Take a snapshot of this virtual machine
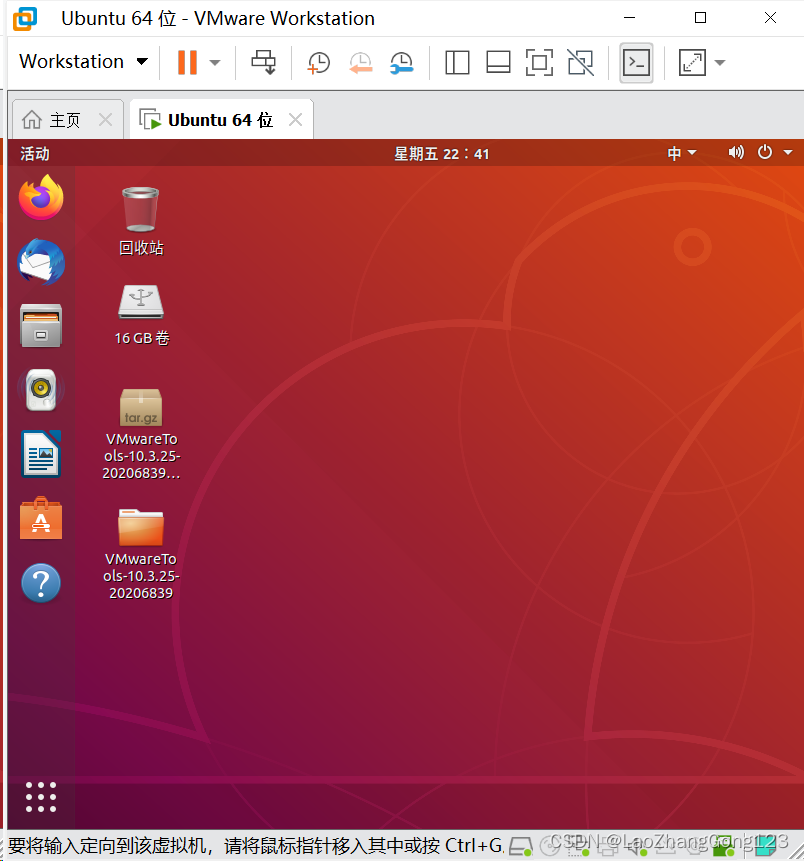804x861 pixels. (319, 63)
